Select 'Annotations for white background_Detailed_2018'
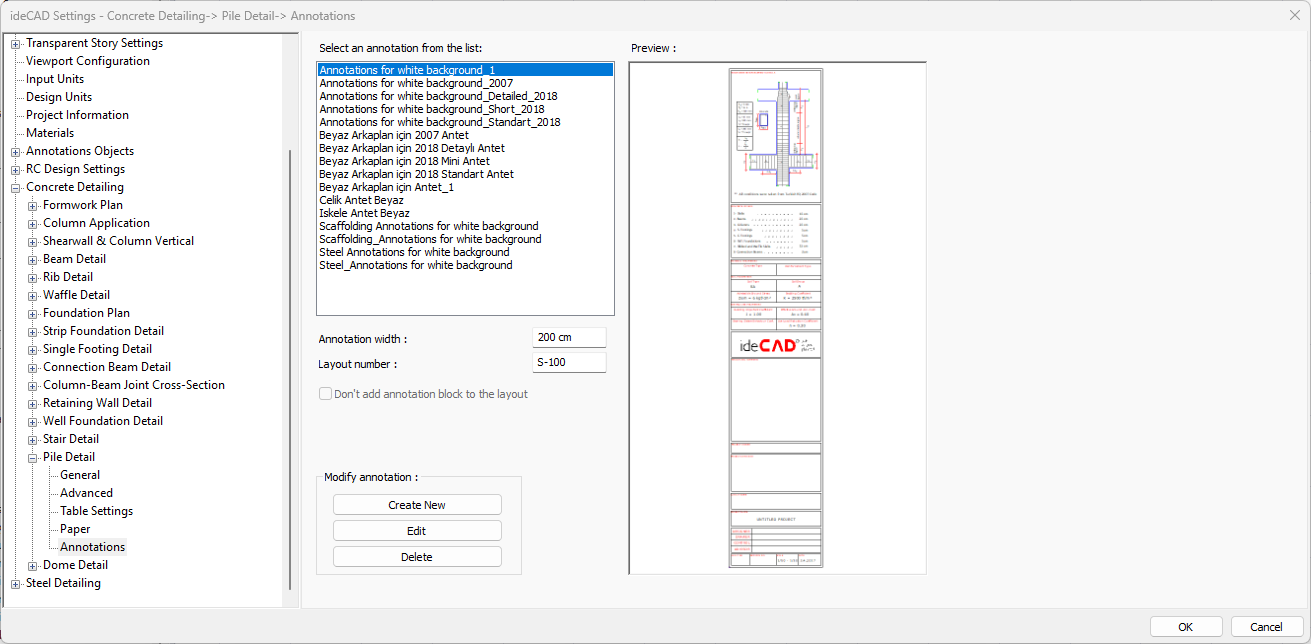 pos(438,96)
